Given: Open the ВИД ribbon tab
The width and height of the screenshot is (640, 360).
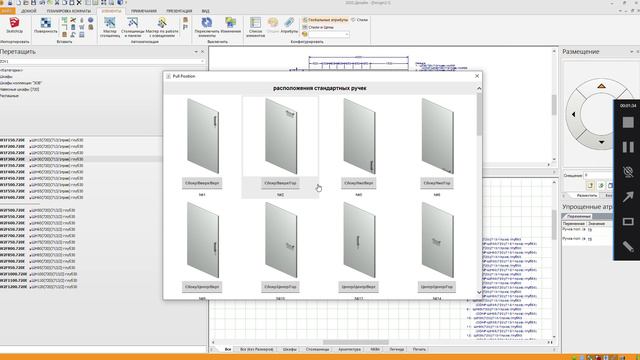Looking at the screenshot, I should tap(206, 11).
